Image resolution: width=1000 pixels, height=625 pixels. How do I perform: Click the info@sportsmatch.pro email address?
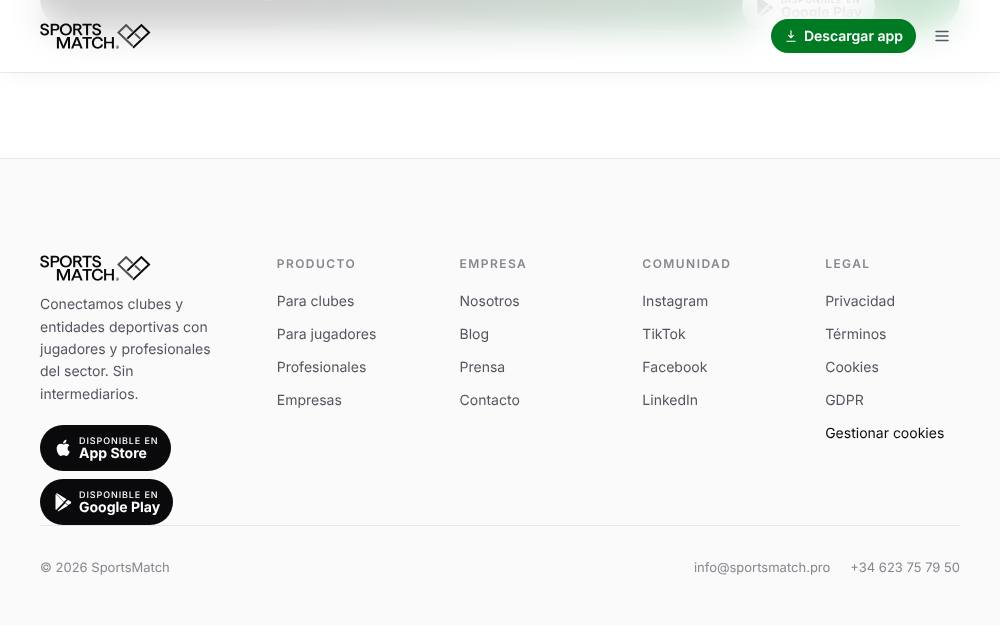(x=762, y=568)
